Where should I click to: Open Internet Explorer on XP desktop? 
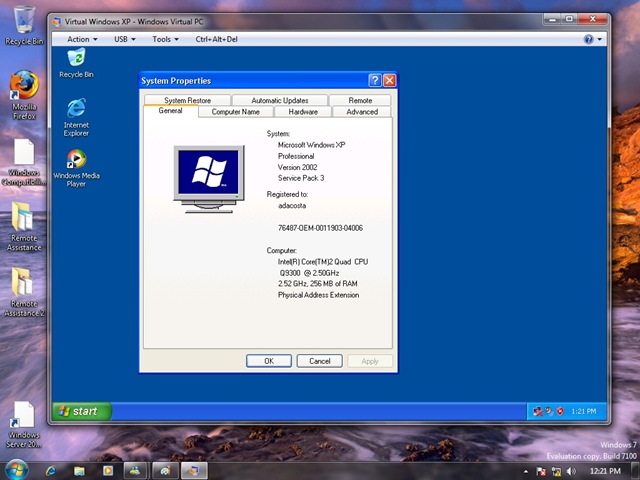[76, 117]
